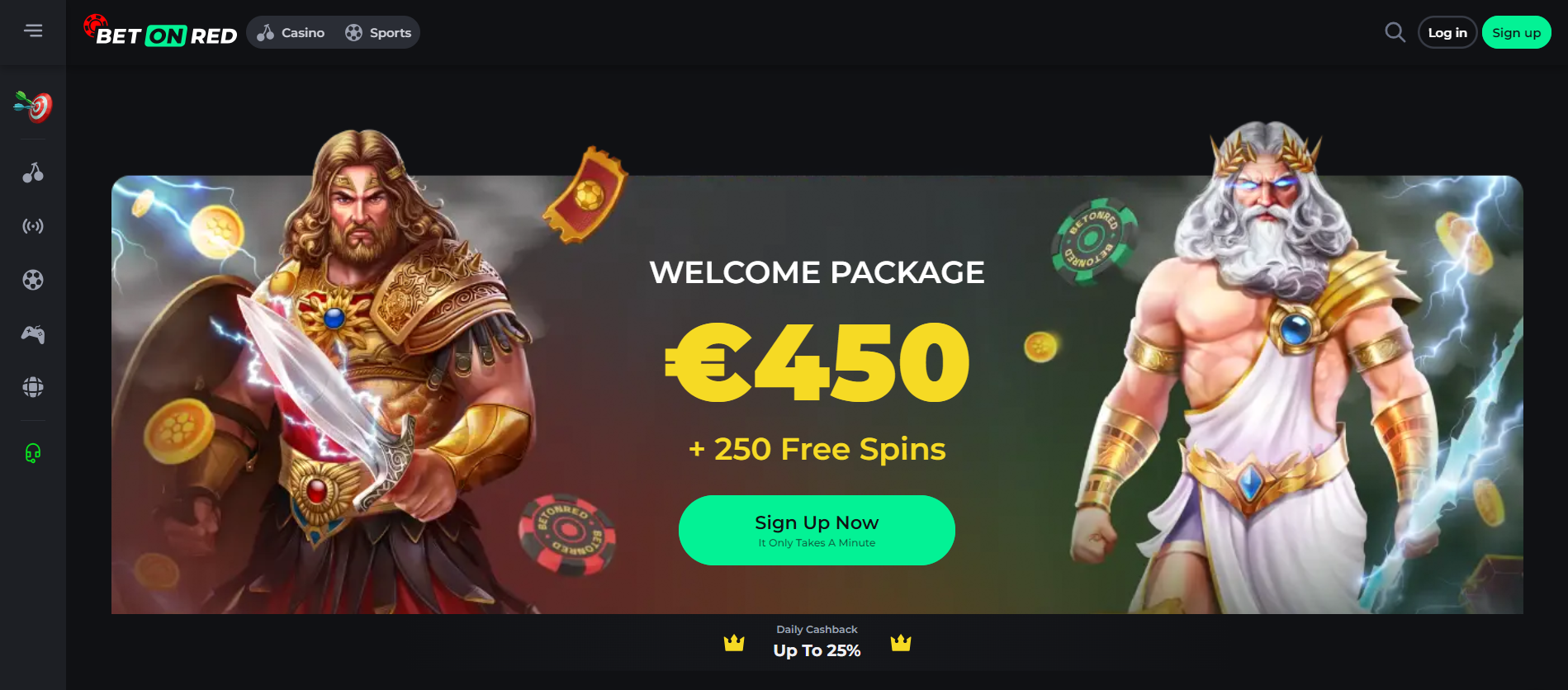Click the right crown icon near cashback
Screen dimensions: 1568x690
click(x=901, y=642)
